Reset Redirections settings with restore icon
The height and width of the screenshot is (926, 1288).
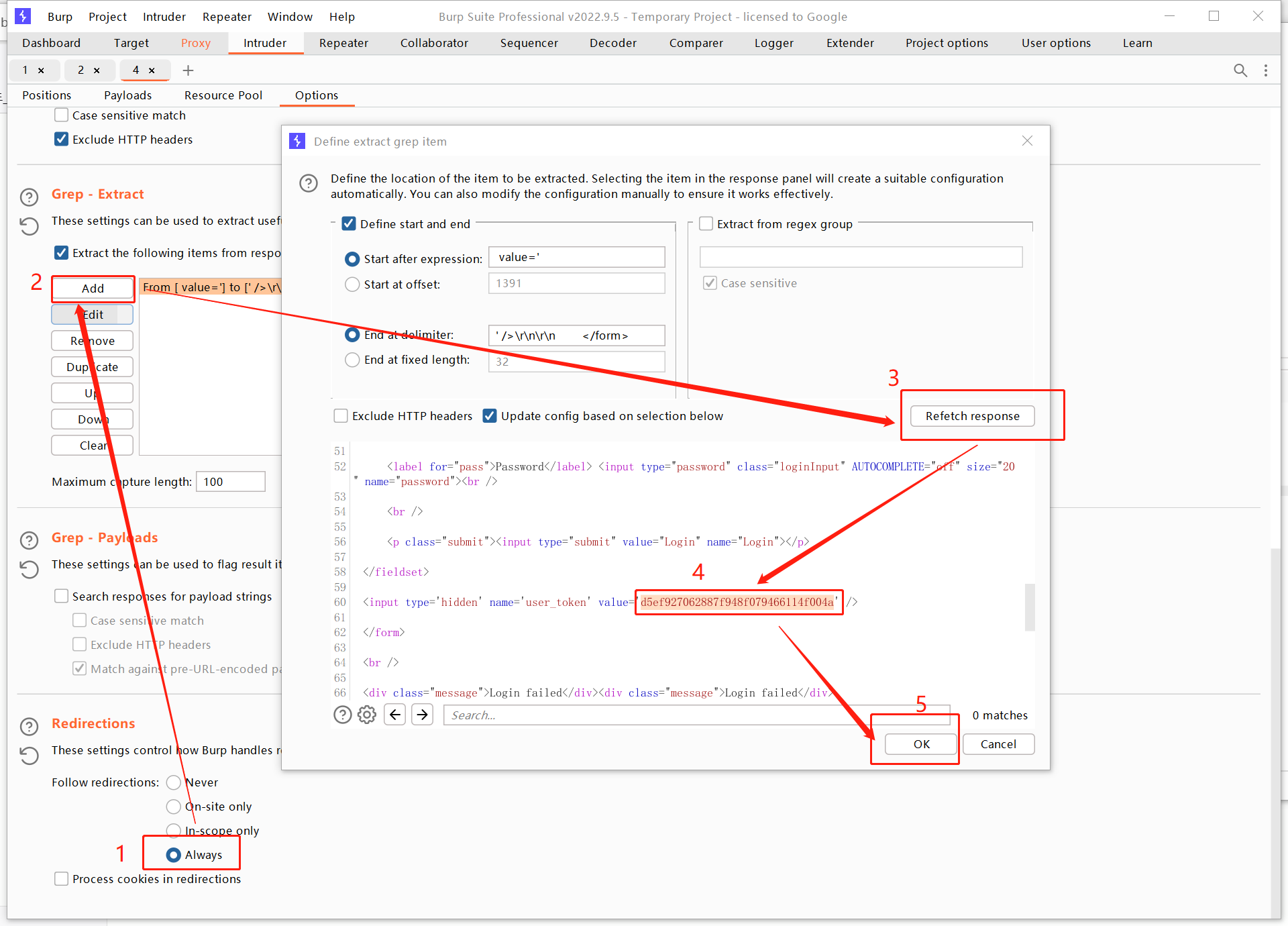pos(29,756)
